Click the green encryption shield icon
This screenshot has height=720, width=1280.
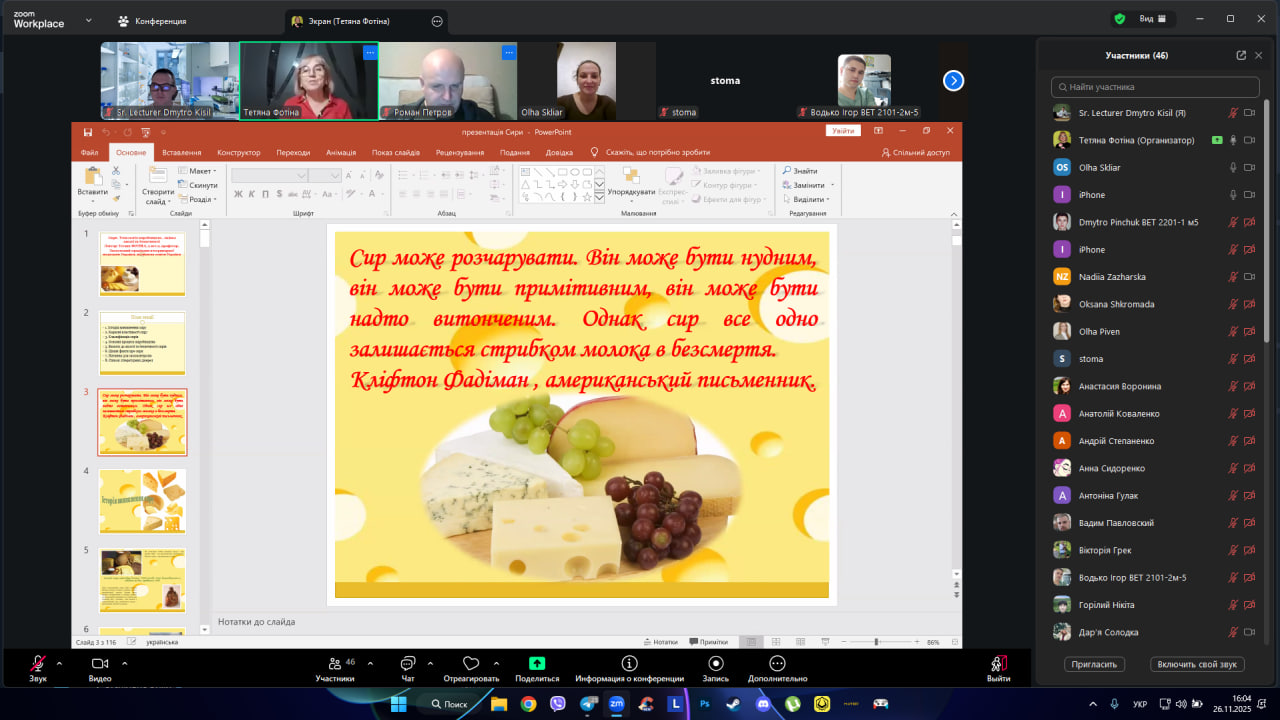point(1119,19)
